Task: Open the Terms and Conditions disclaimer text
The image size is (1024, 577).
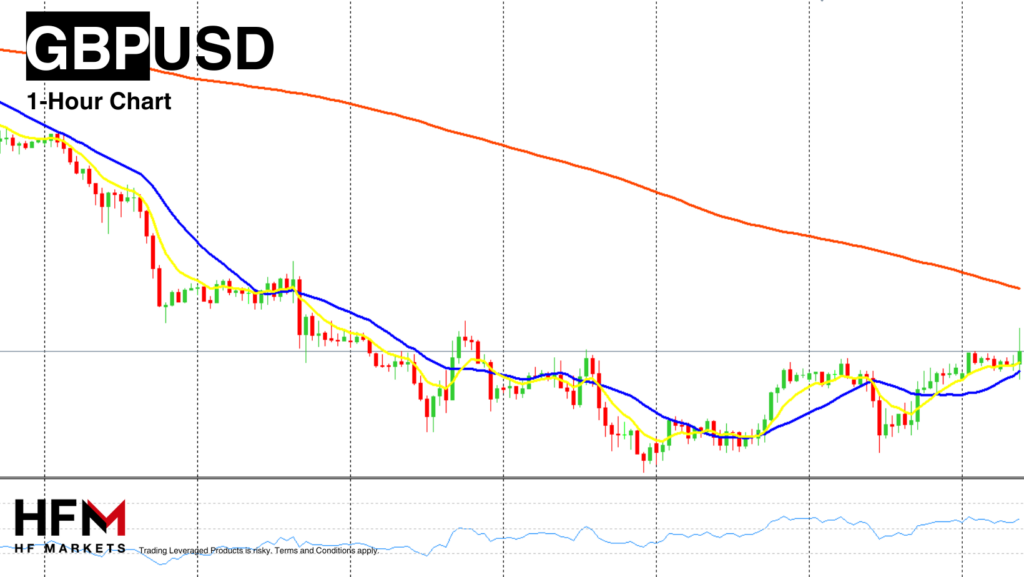Action: [258, 550]
